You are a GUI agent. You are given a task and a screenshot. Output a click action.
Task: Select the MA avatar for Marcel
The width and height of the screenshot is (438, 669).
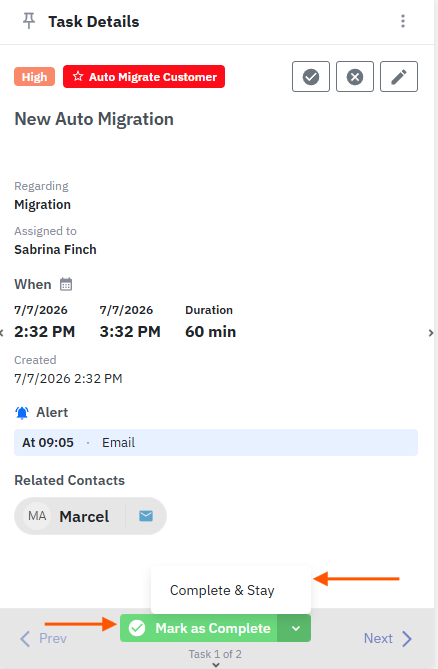37,516
